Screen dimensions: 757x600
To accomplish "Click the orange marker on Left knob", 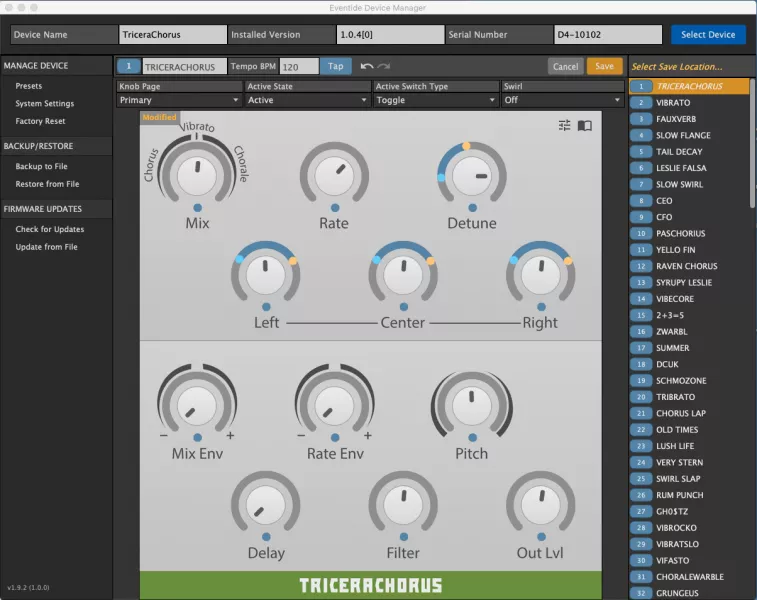I will tap(293, 261).
